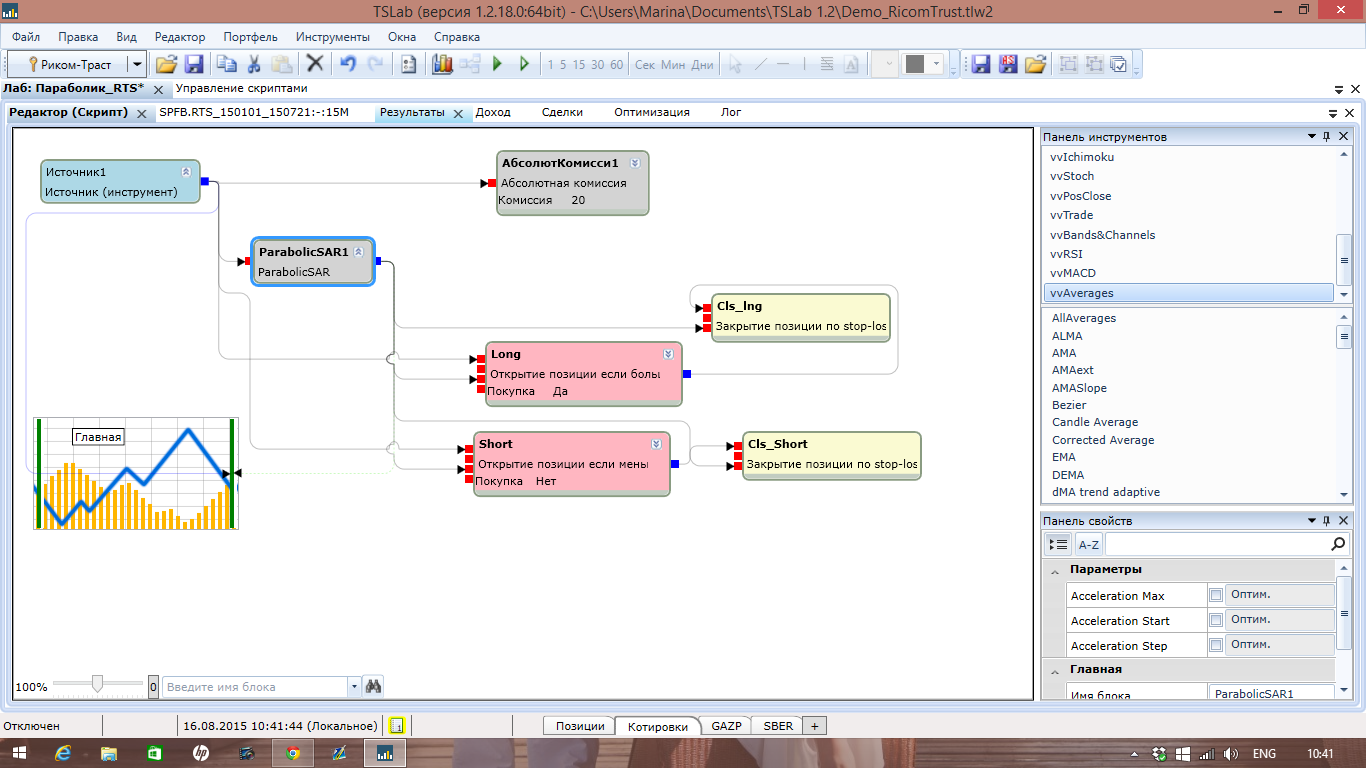Click the undo arrow icon
The width and height of the screenshot is (1366, 768).
click(347, 64)
